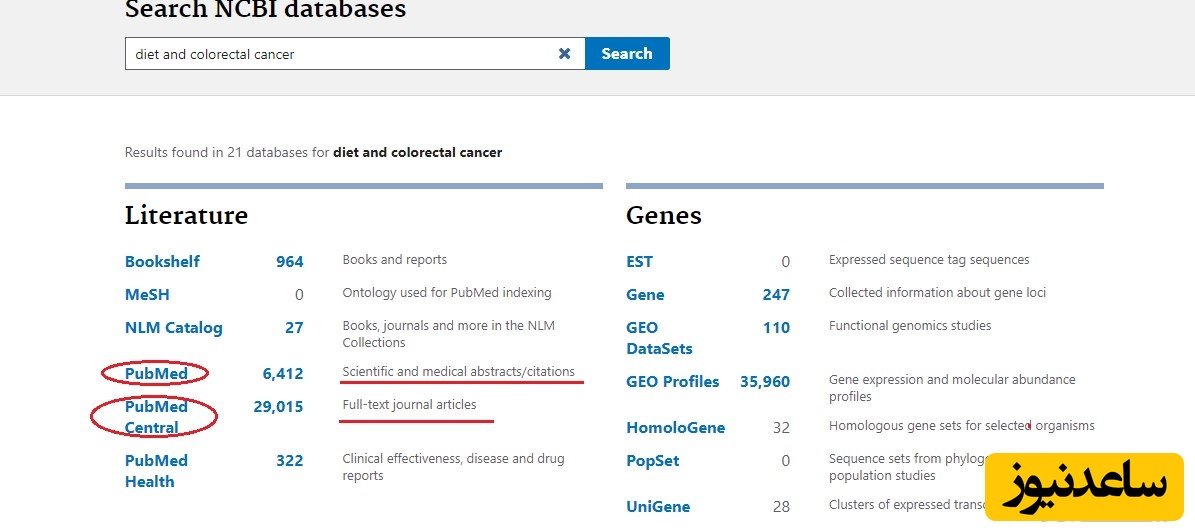View the 29,015 PubMed Central results
This screenshot has height=532, width=1195.
point(278,407)
